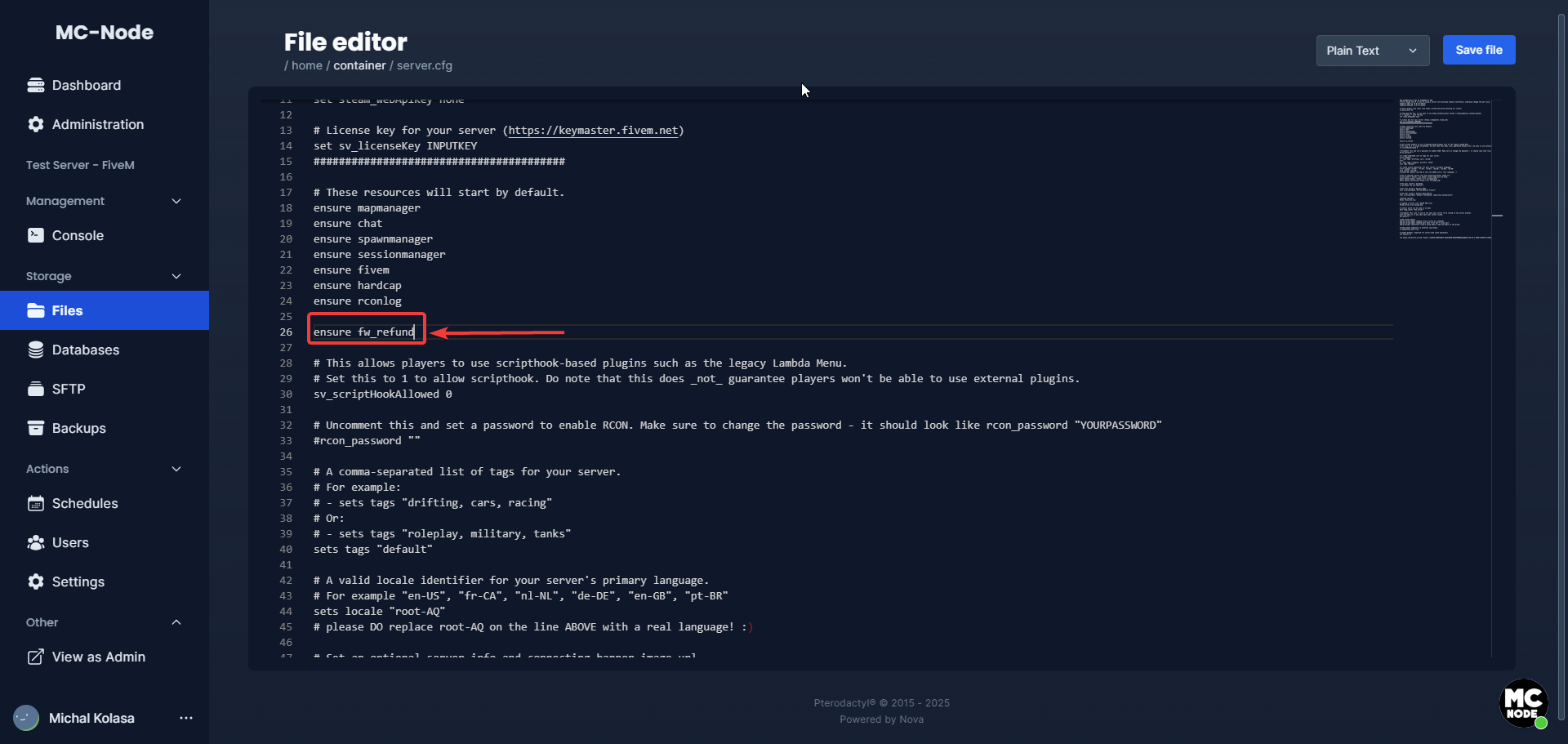
Task: Click line 'ensure mapmanager'
Action: tap(367, 208)
